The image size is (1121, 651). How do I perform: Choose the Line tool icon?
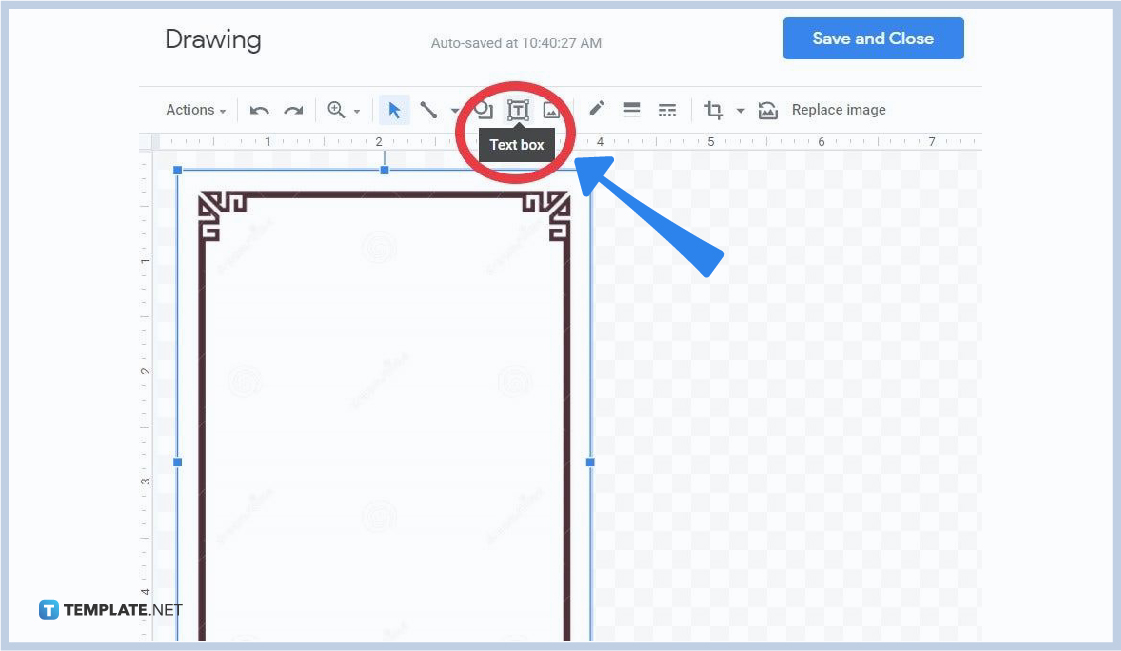point(428,110)
